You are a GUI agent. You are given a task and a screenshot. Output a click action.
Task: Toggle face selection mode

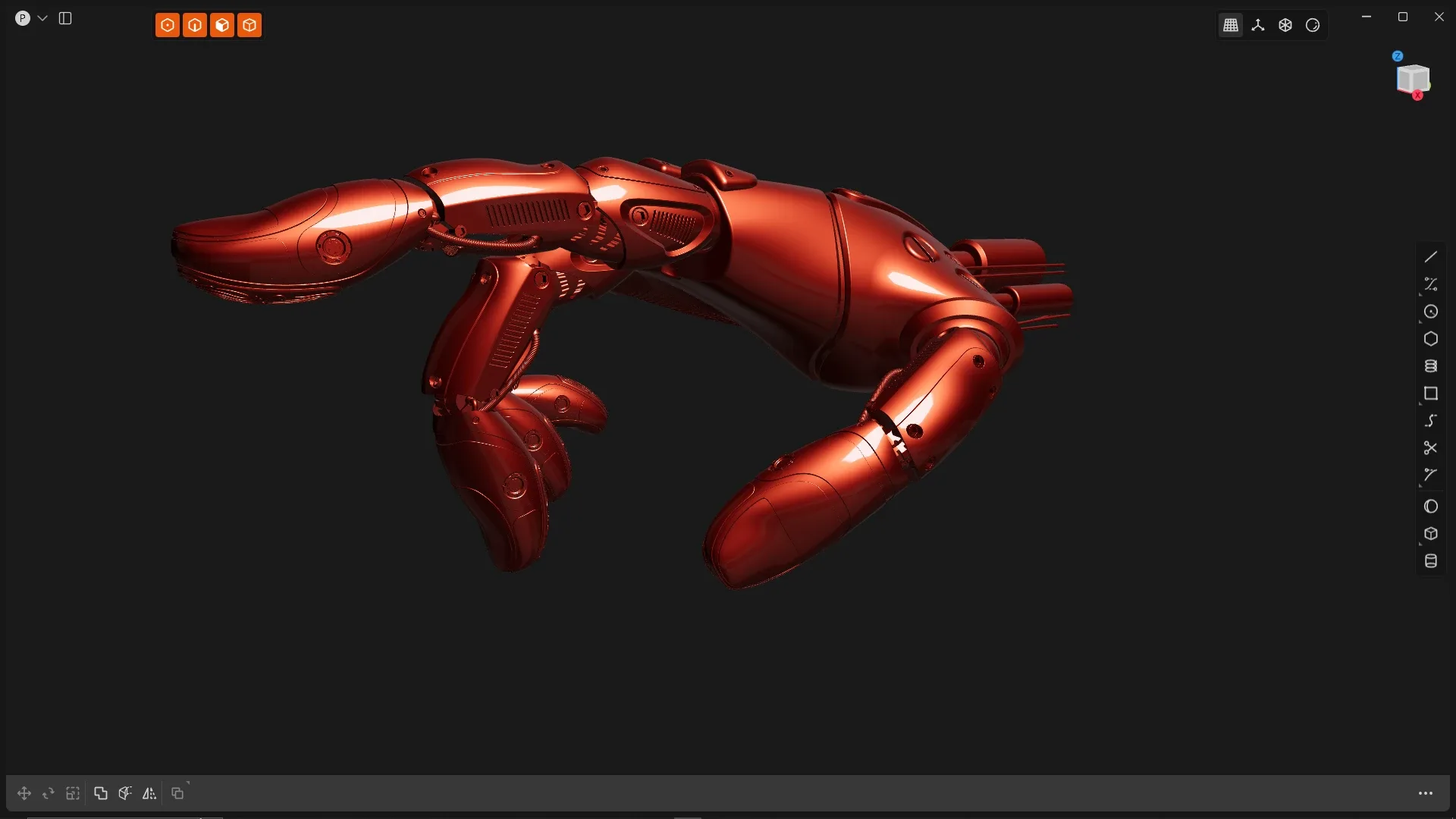pyautogui.click(x=222, y=25)
